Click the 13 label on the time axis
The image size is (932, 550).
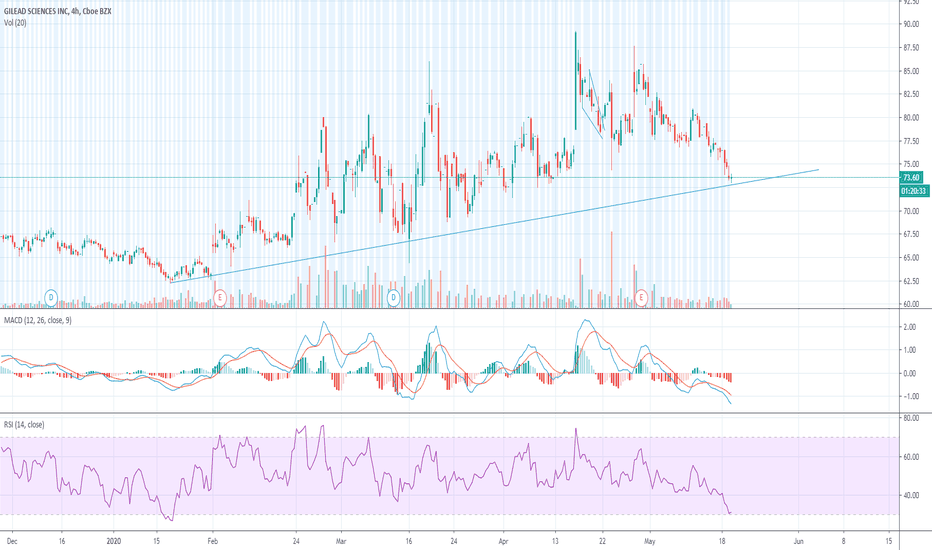click(555, 541)
